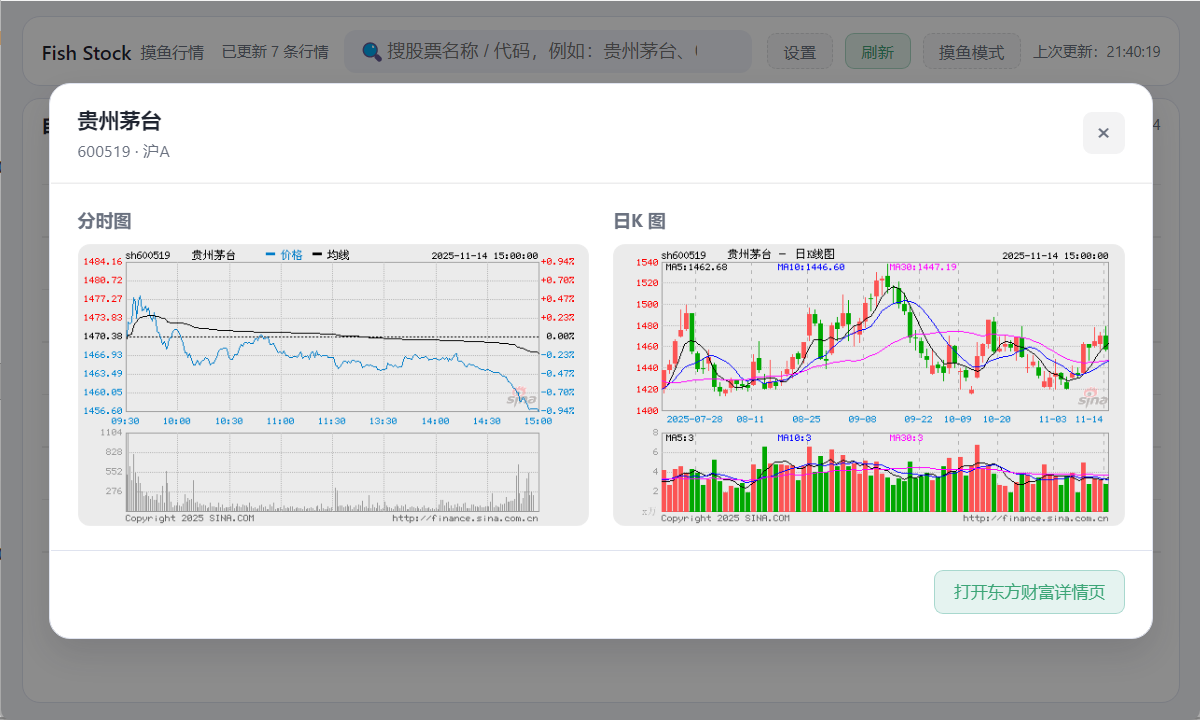Open the 设置 settings button
This screenshot has height=720, width=1200.
799,52
